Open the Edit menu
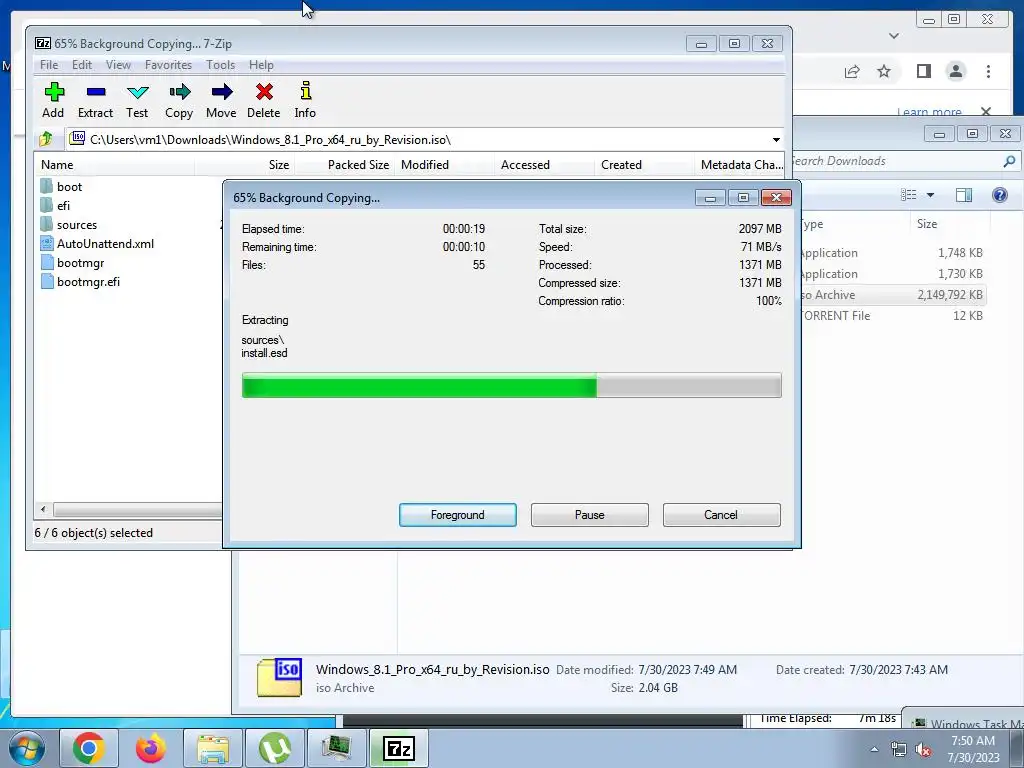Image resolution: width=1024 pixels, height=768 pixels. coord(82,65)
